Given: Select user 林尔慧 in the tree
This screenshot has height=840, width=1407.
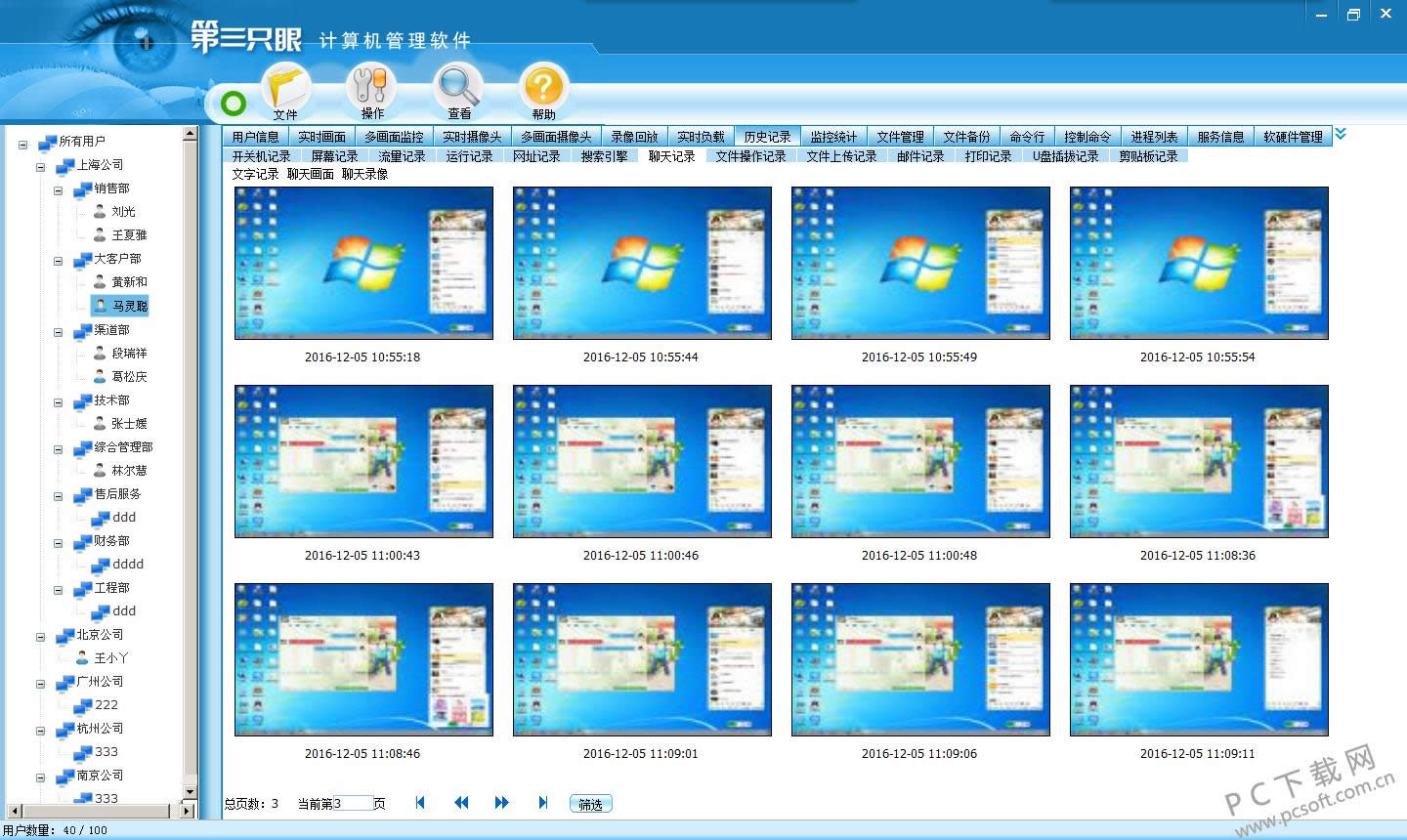Looking at the screenshot, I should tap(129, 470).
